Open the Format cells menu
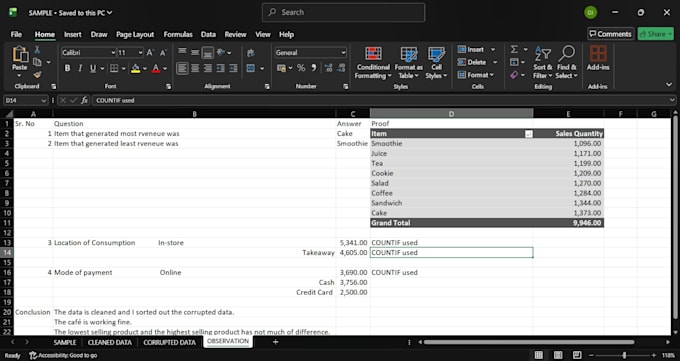Screen dimensions: 680x361 pyautogui.click(x=476, y=75)
